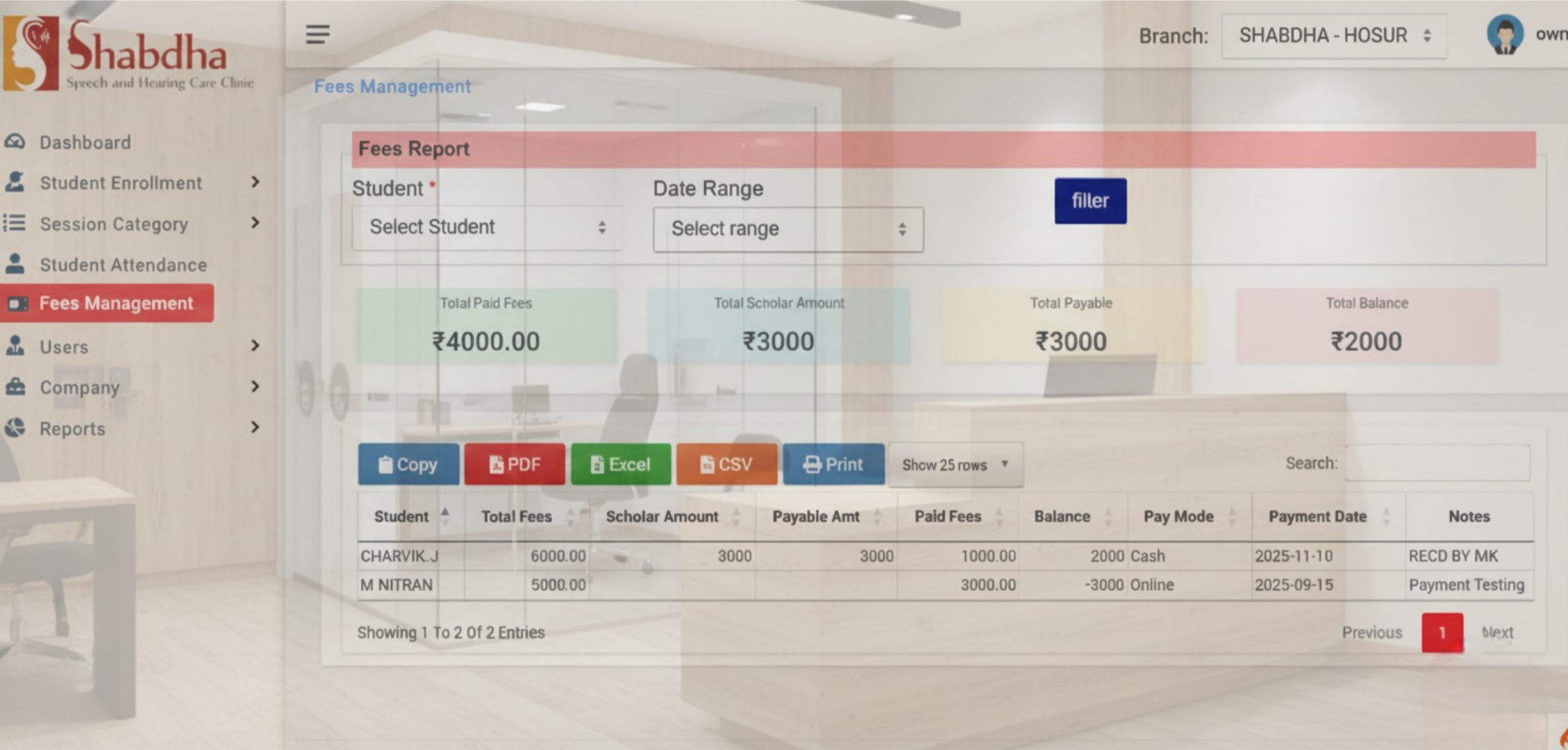Viewport: 1568px width, 750px height.
Task: Click the Fees Management breadcrumb label
Action: (x=392, y=86)
